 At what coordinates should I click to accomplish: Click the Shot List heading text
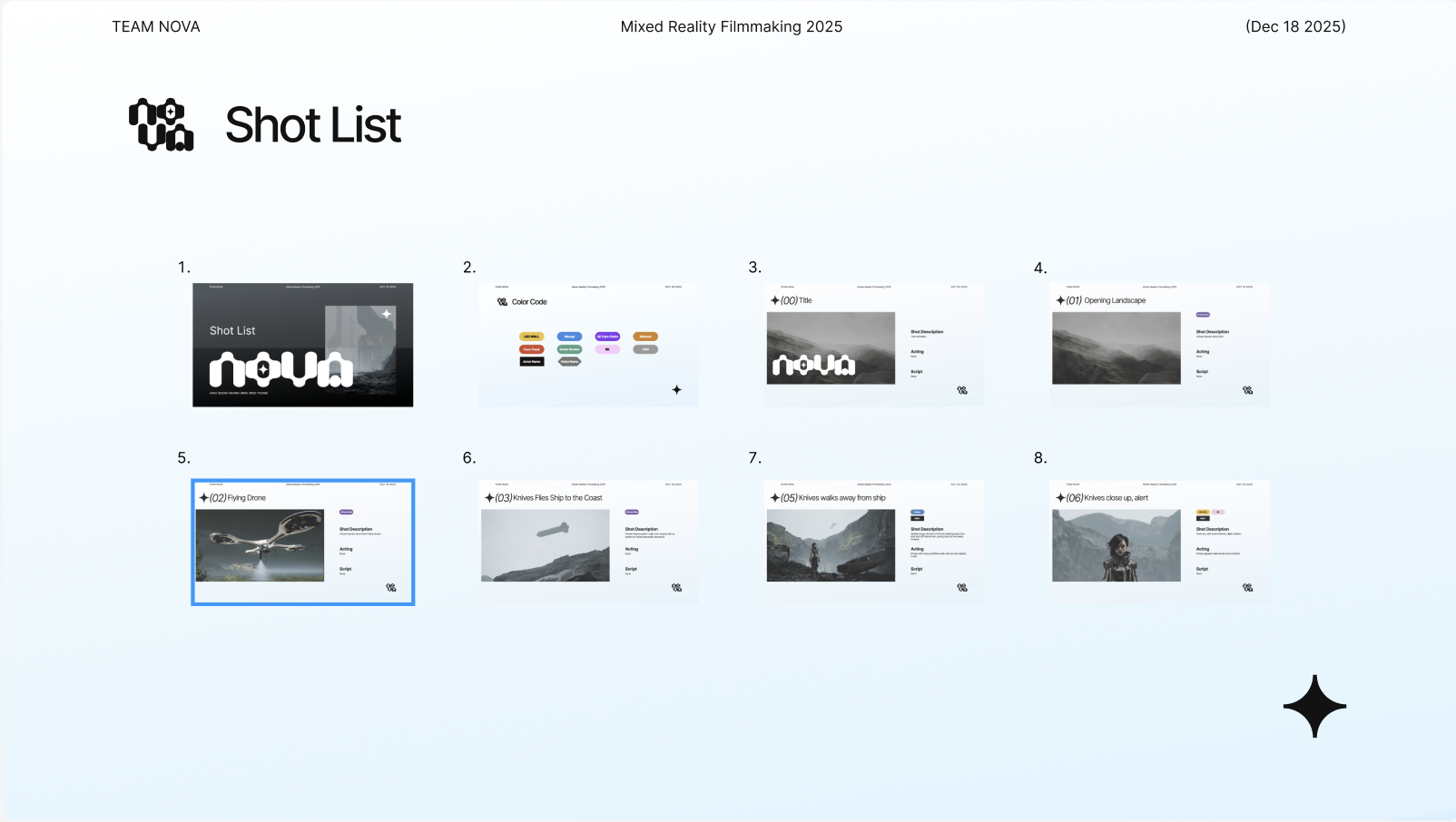(x=313, y=125)
